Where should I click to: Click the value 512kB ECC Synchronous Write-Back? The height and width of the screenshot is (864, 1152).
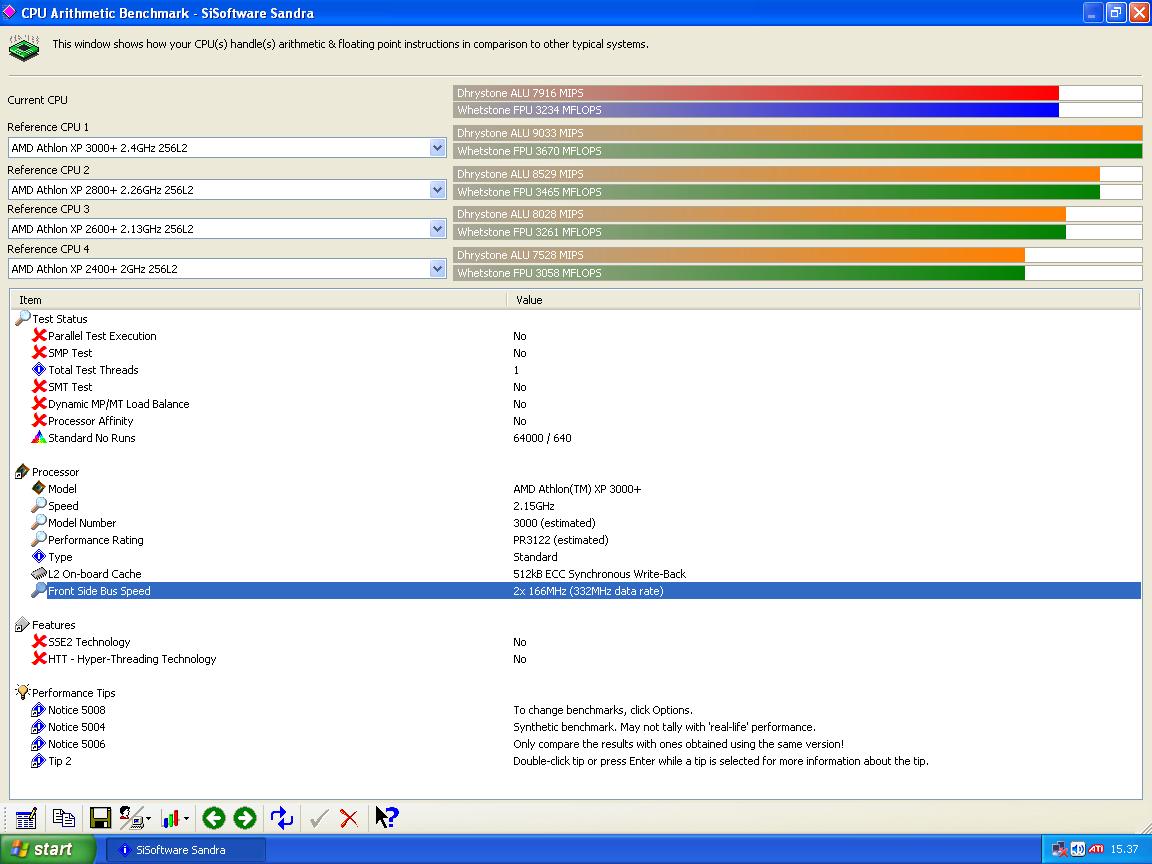pyautogui.click(x=600, y=574)
